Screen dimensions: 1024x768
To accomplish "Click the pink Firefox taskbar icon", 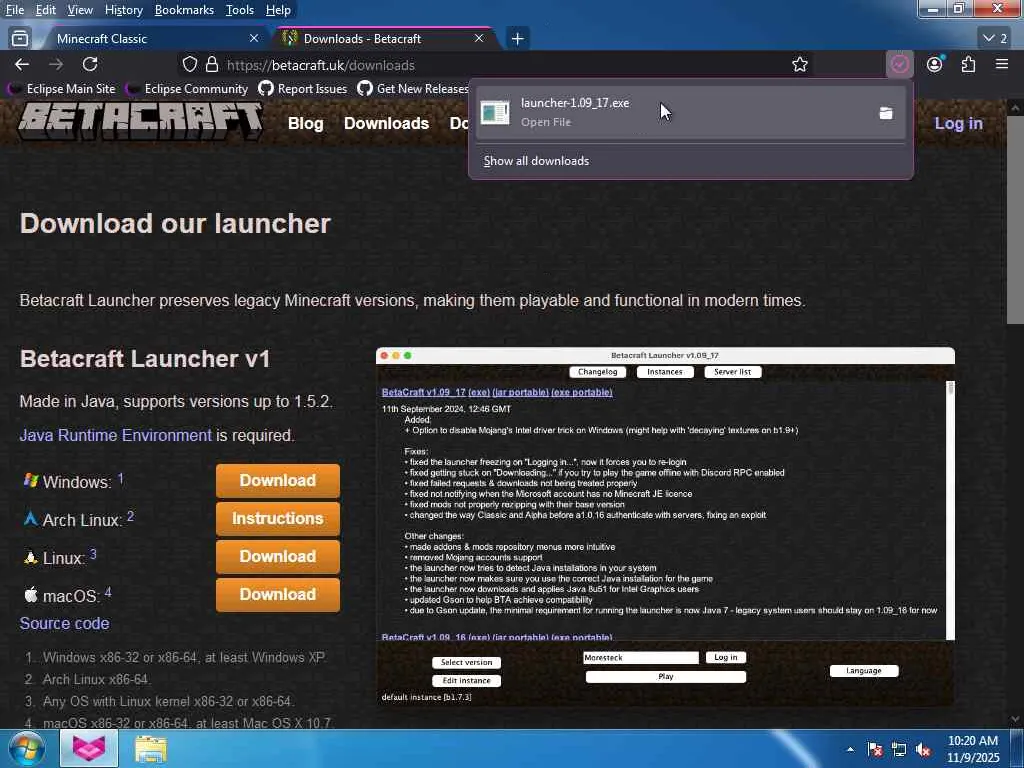I will 89,748.
